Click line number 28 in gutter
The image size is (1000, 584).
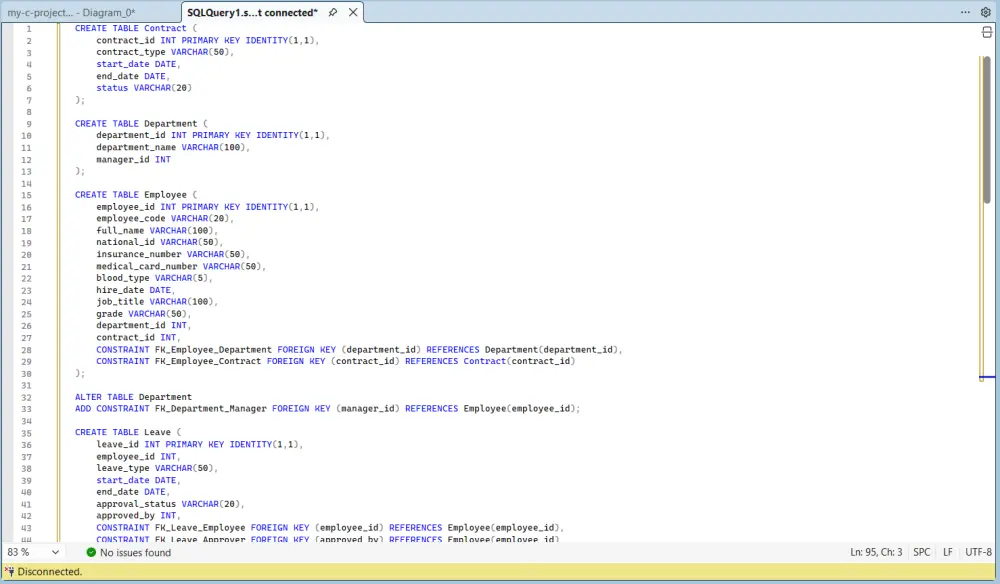pos(26,350)
